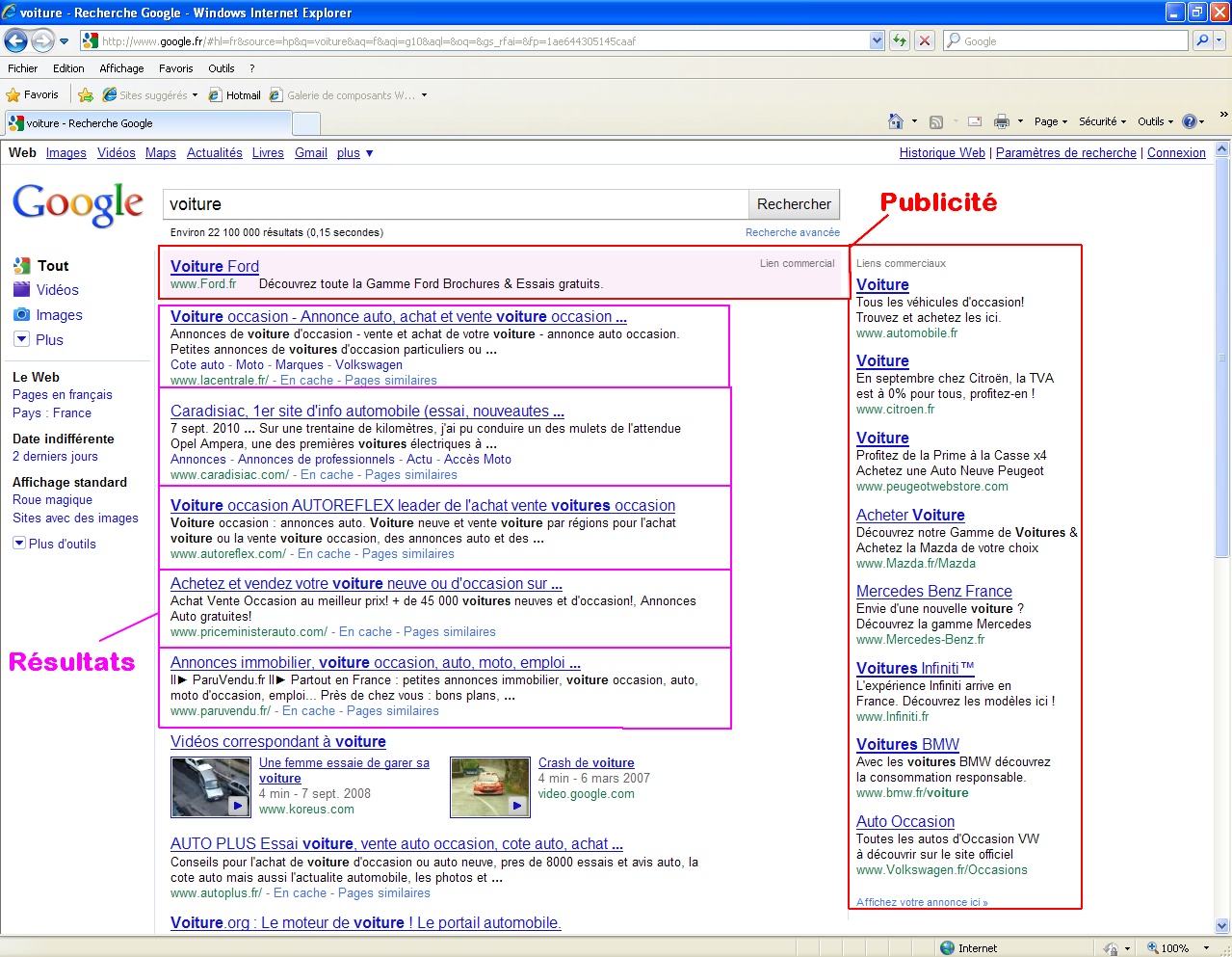Open Gmail in top navigation
Screen dimensions: 1232x957
311,152
